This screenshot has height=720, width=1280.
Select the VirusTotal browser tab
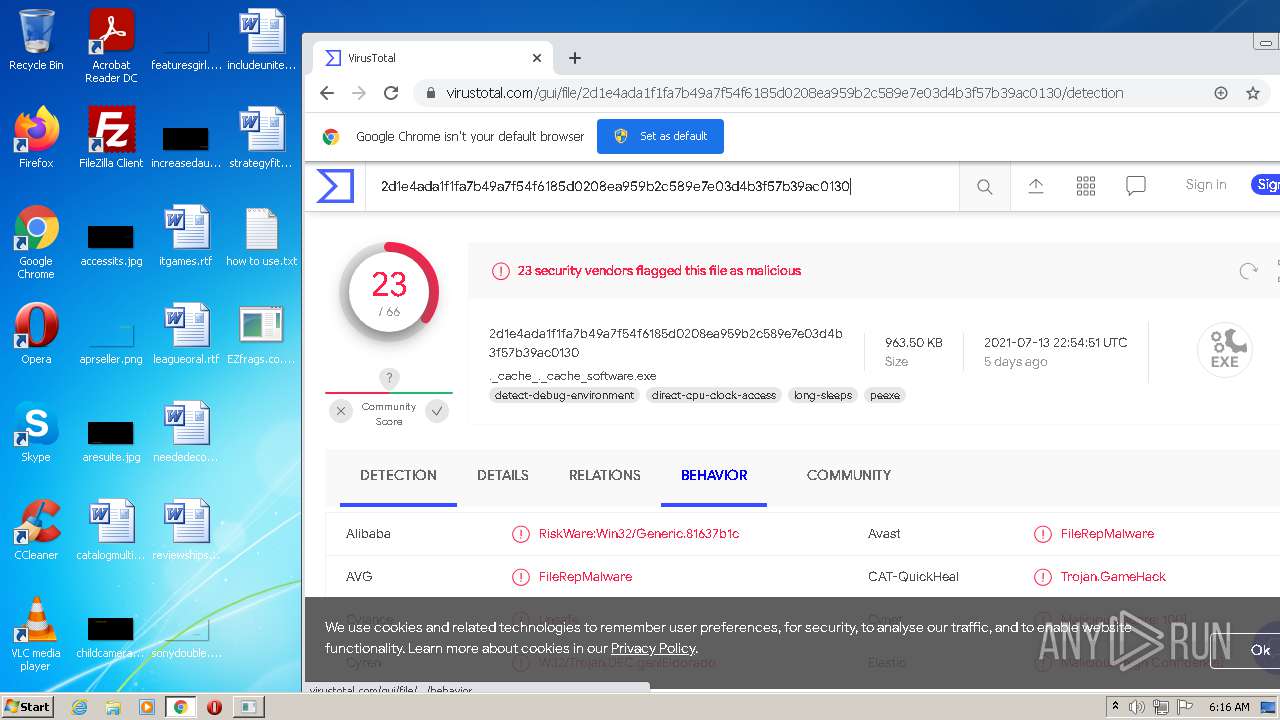(x=432, y=58)
